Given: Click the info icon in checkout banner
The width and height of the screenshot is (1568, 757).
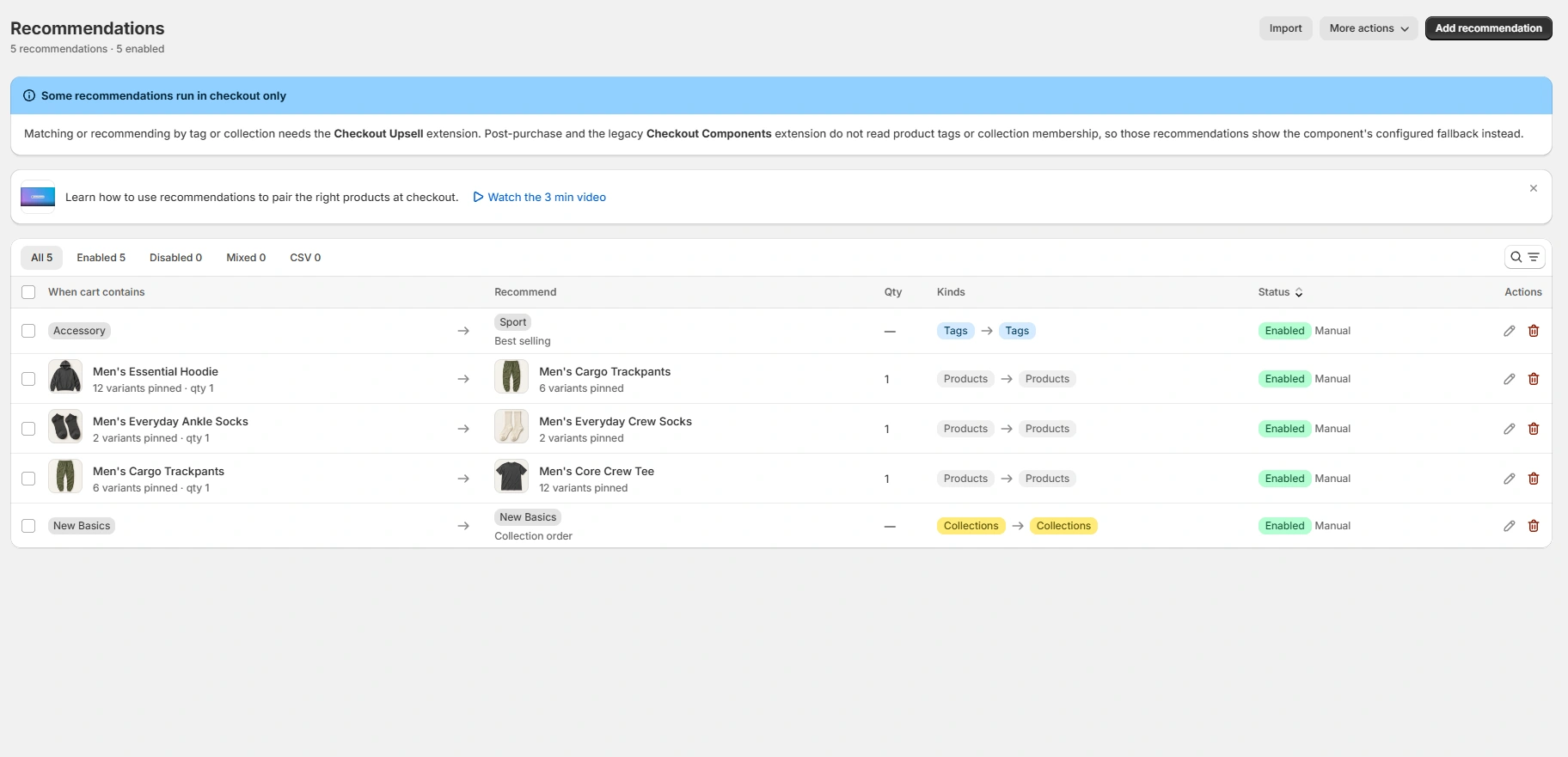Looking at the screenshot, I should click(29, 95).
